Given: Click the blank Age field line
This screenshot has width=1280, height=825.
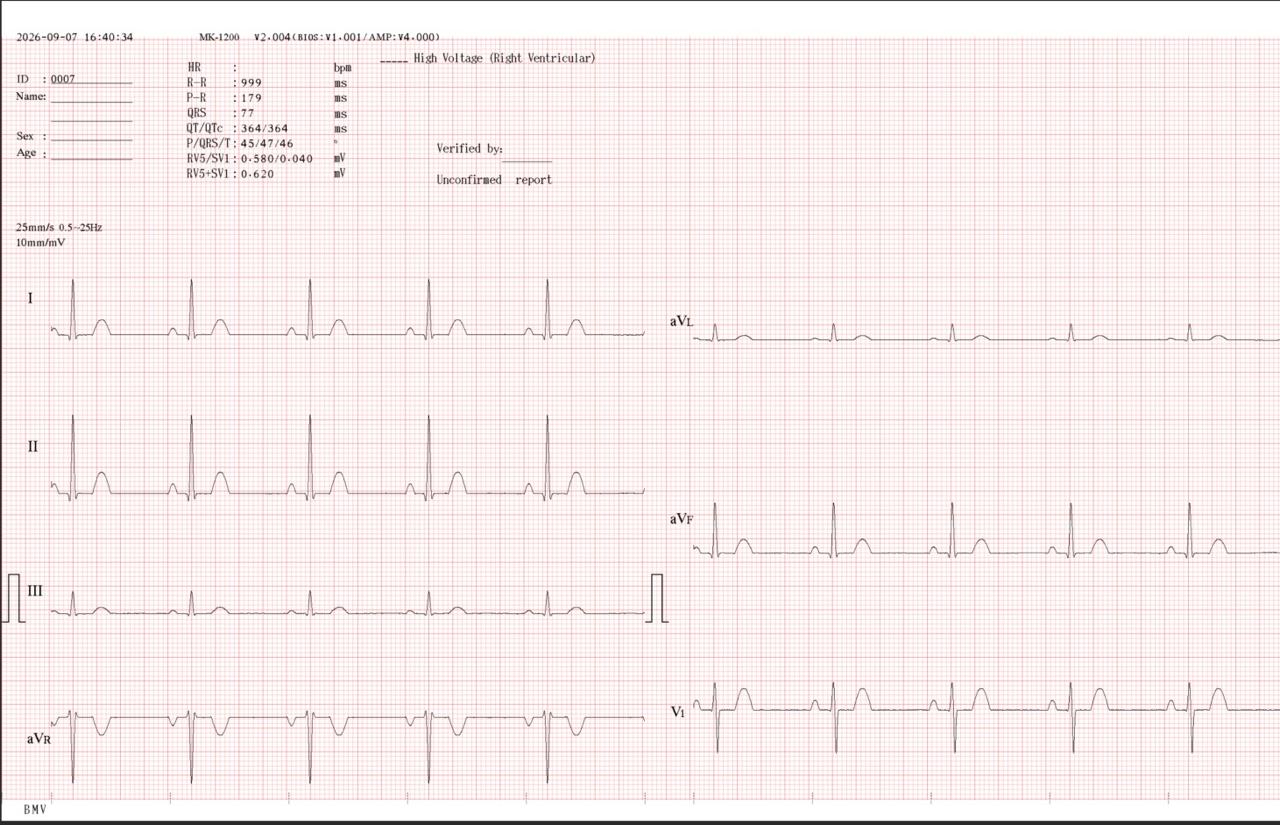Looking at the screenshot, I should 91,157.
